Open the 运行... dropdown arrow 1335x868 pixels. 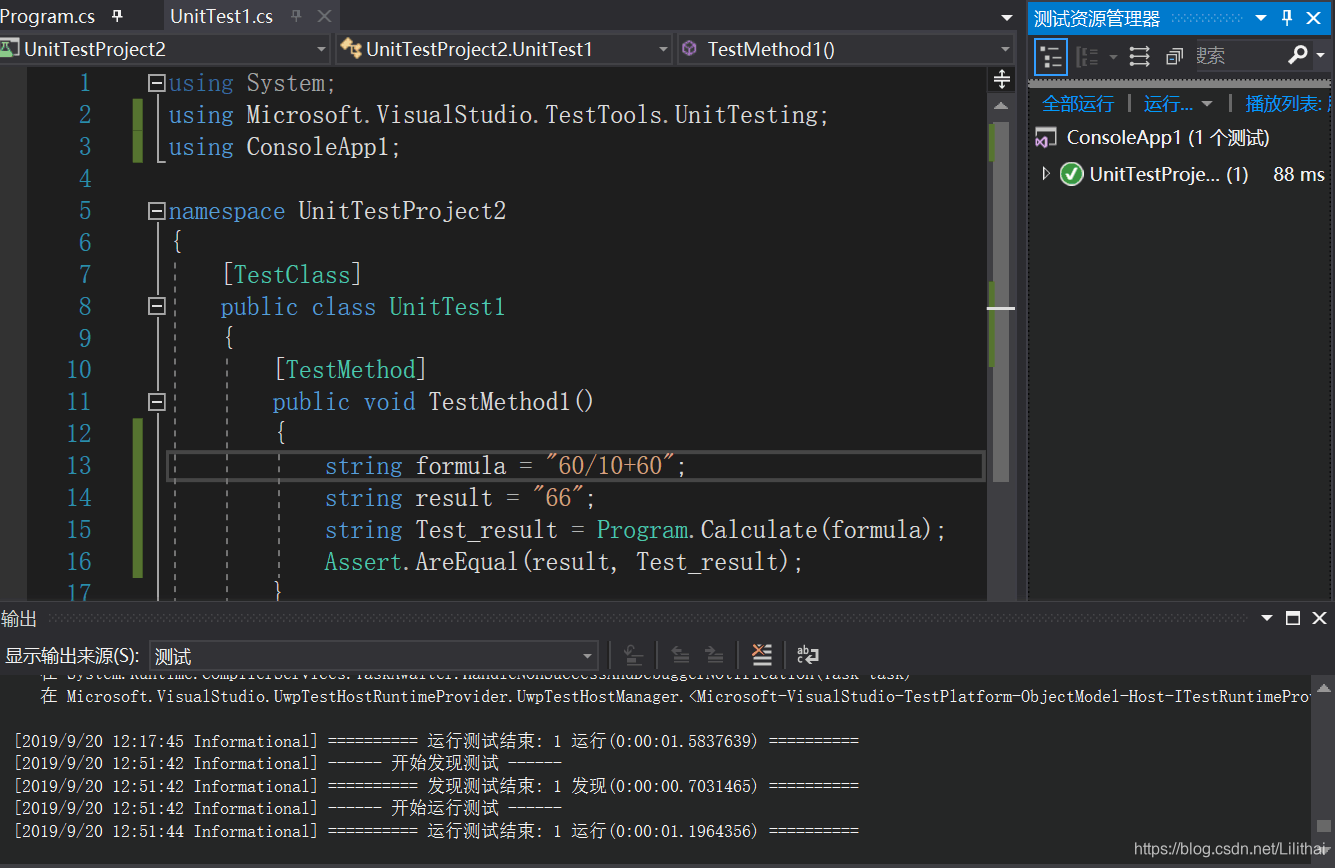point(1206,104)
